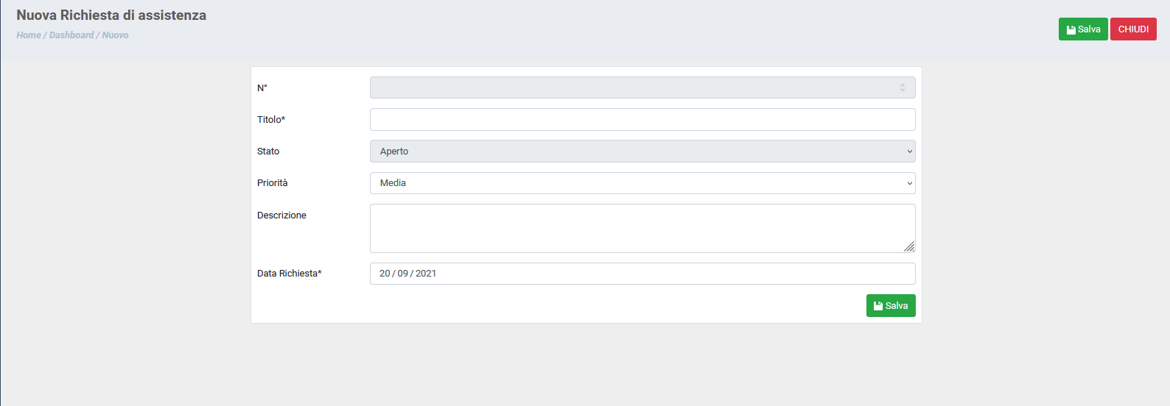This screenshot has height=406, width=1170.
Task: Click the floppy disk icon in header Salva button
Action: pyautogui.click(x=1071, y=30)
